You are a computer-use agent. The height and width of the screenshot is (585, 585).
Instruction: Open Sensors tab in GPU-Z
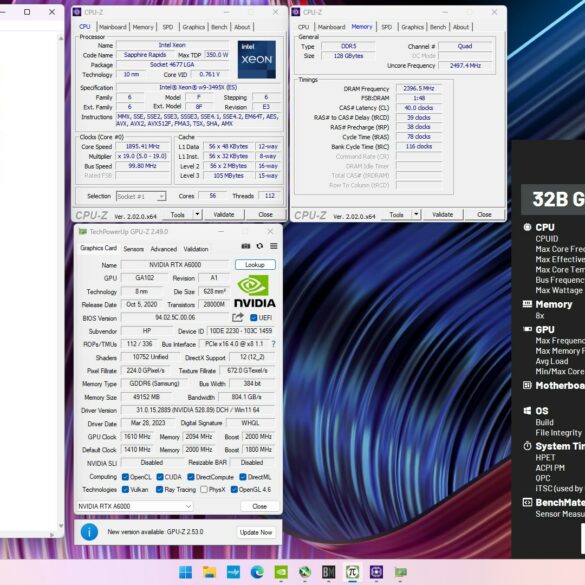(134, 249)
